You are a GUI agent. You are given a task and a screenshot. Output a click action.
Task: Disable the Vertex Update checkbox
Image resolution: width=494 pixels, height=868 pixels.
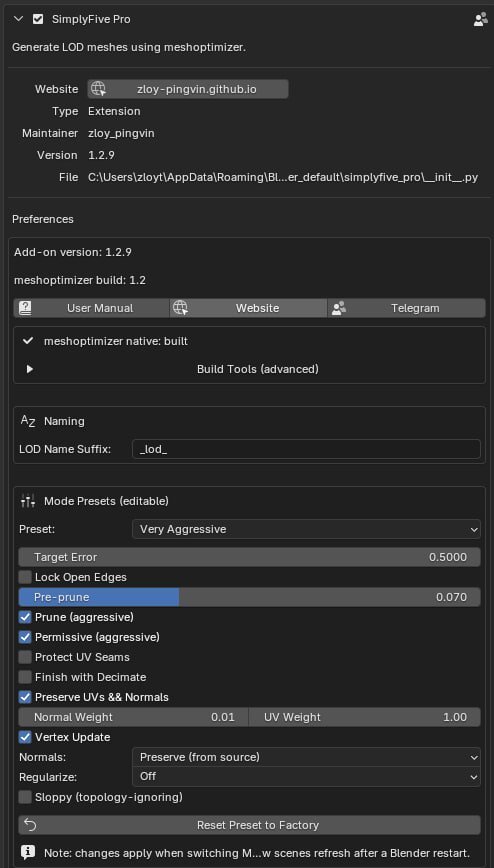tap(25, 737)
